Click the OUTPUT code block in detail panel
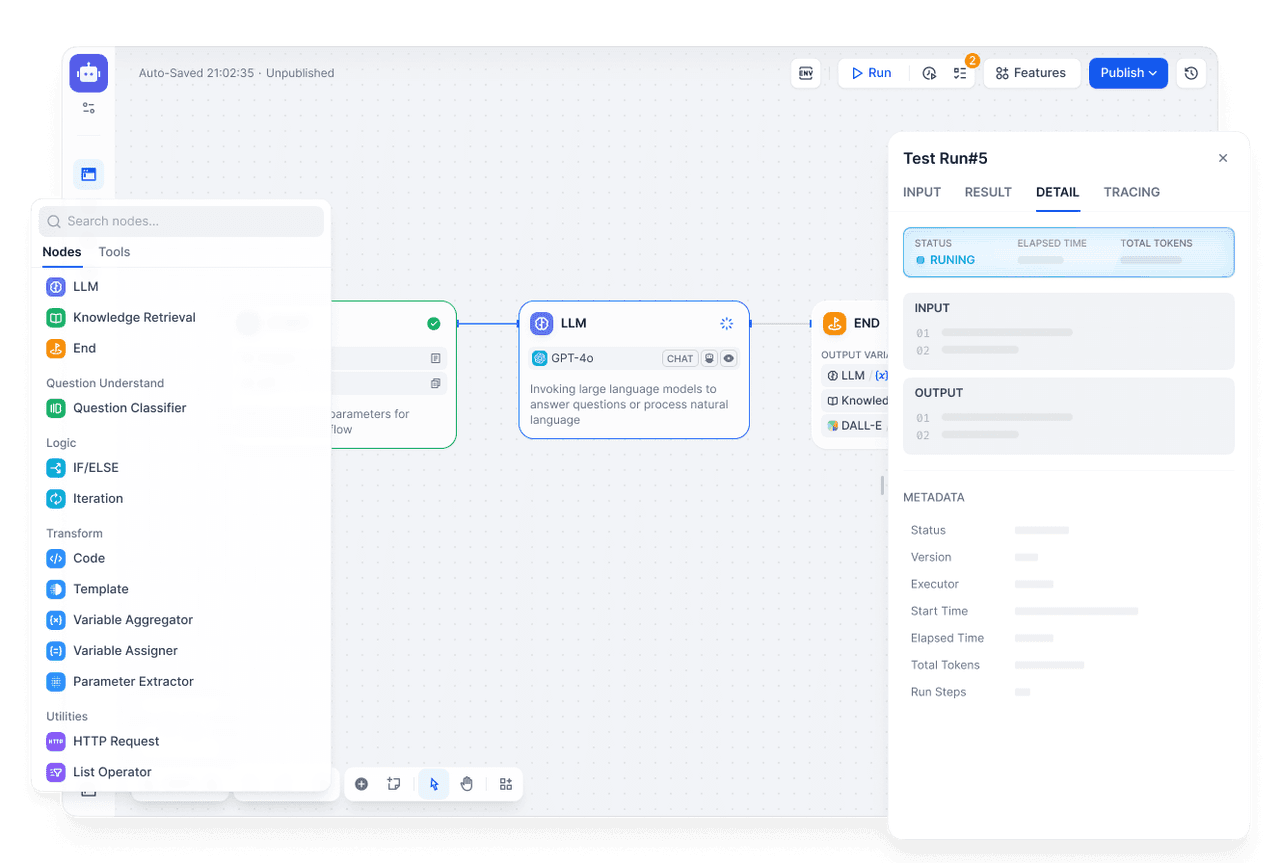 pos(1068,416)
